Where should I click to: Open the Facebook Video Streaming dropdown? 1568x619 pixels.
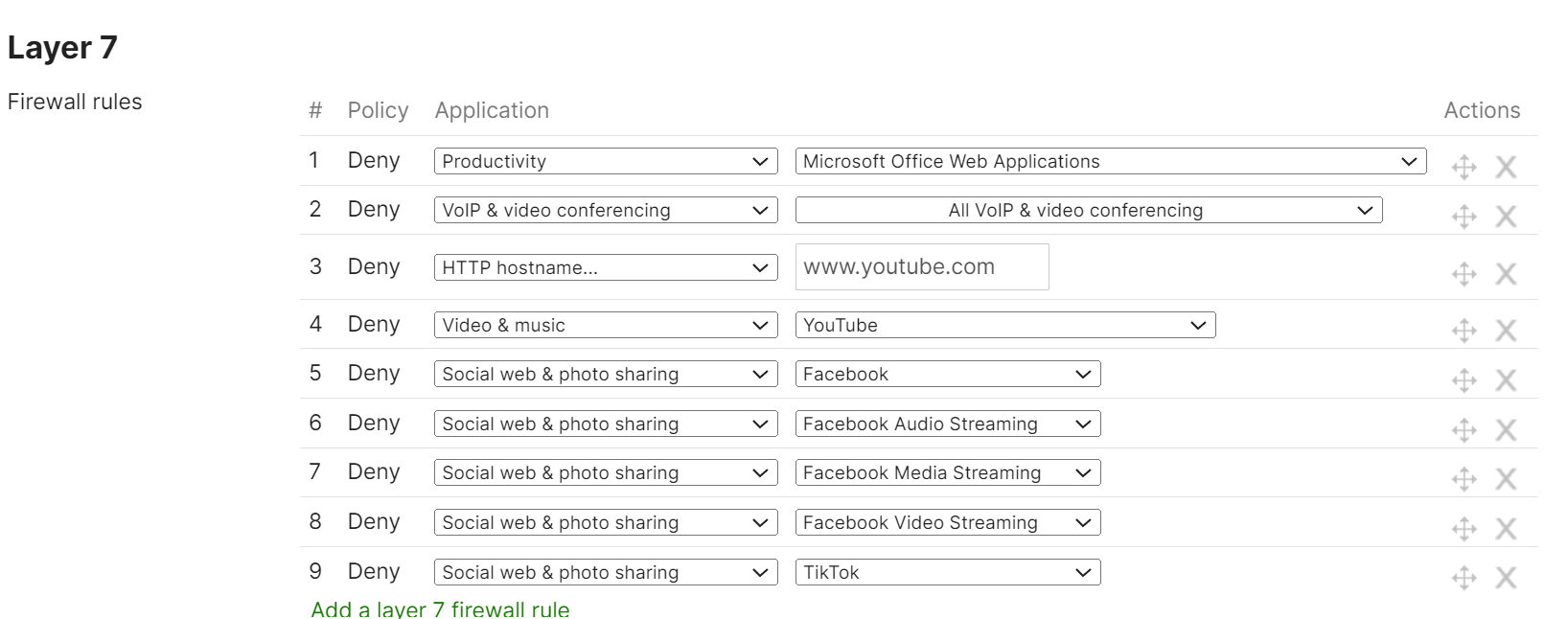[x=947, y=522]
